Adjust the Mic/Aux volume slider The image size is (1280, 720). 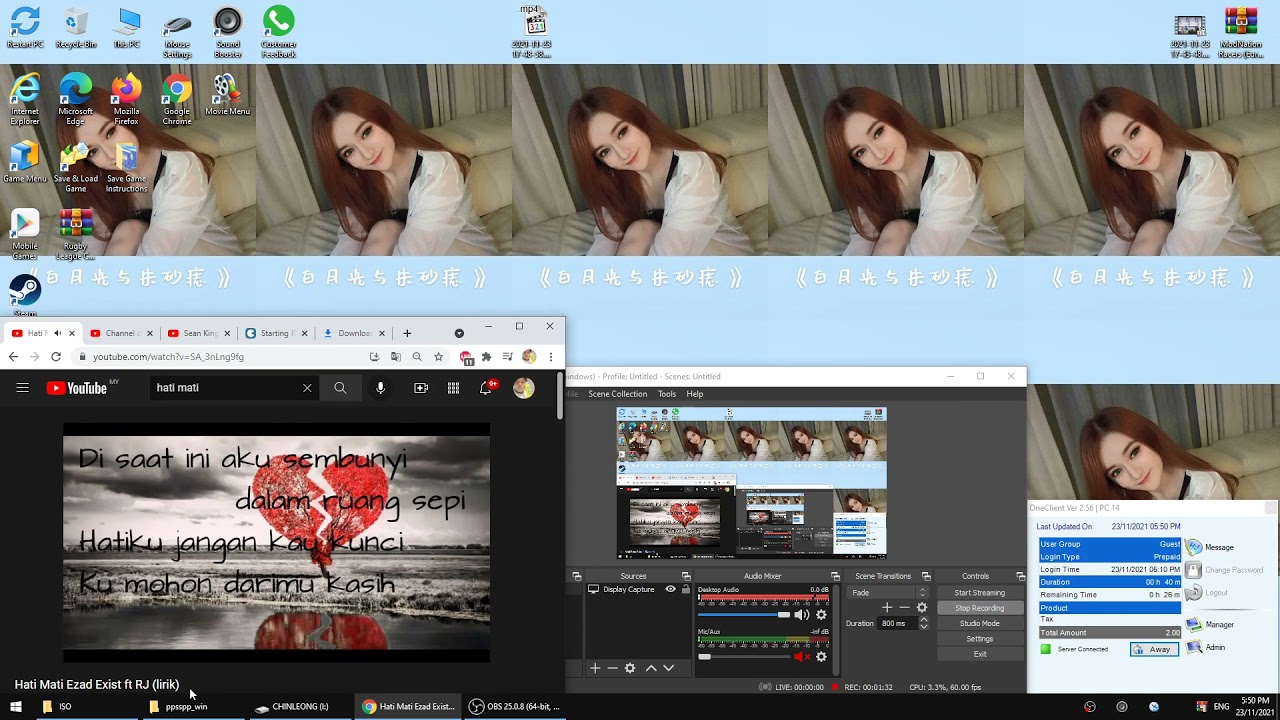[x=744, y=657]
